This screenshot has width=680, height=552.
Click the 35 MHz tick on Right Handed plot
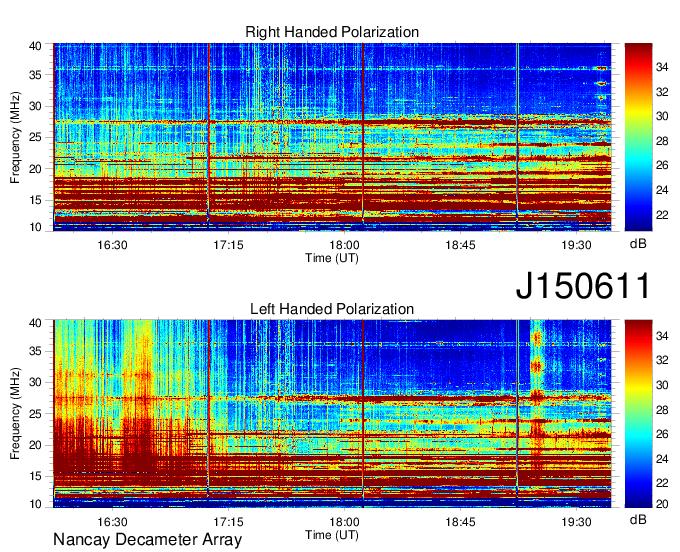click(x=35, y=75)
